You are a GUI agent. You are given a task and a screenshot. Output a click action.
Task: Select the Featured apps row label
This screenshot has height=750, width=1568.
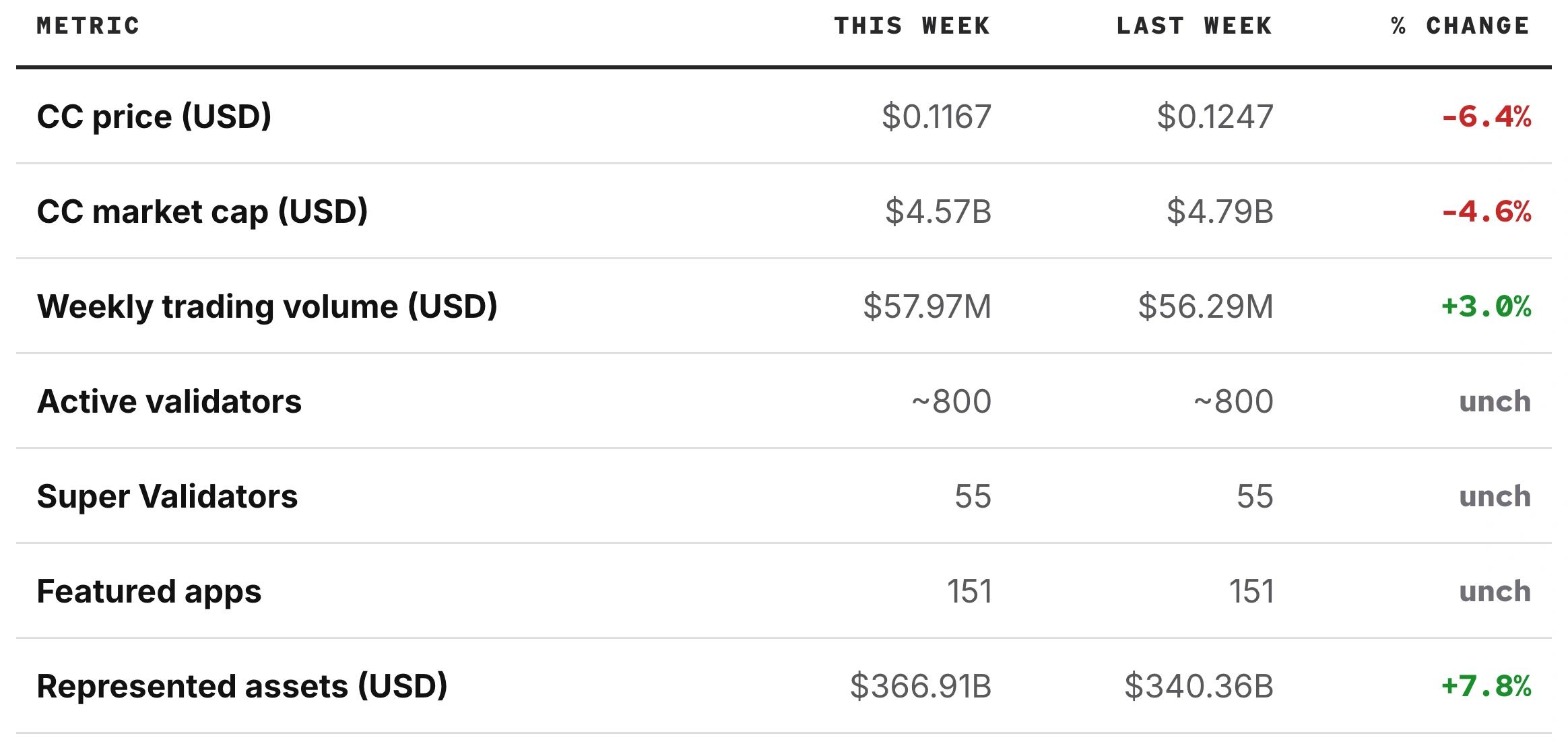point(149,591)
